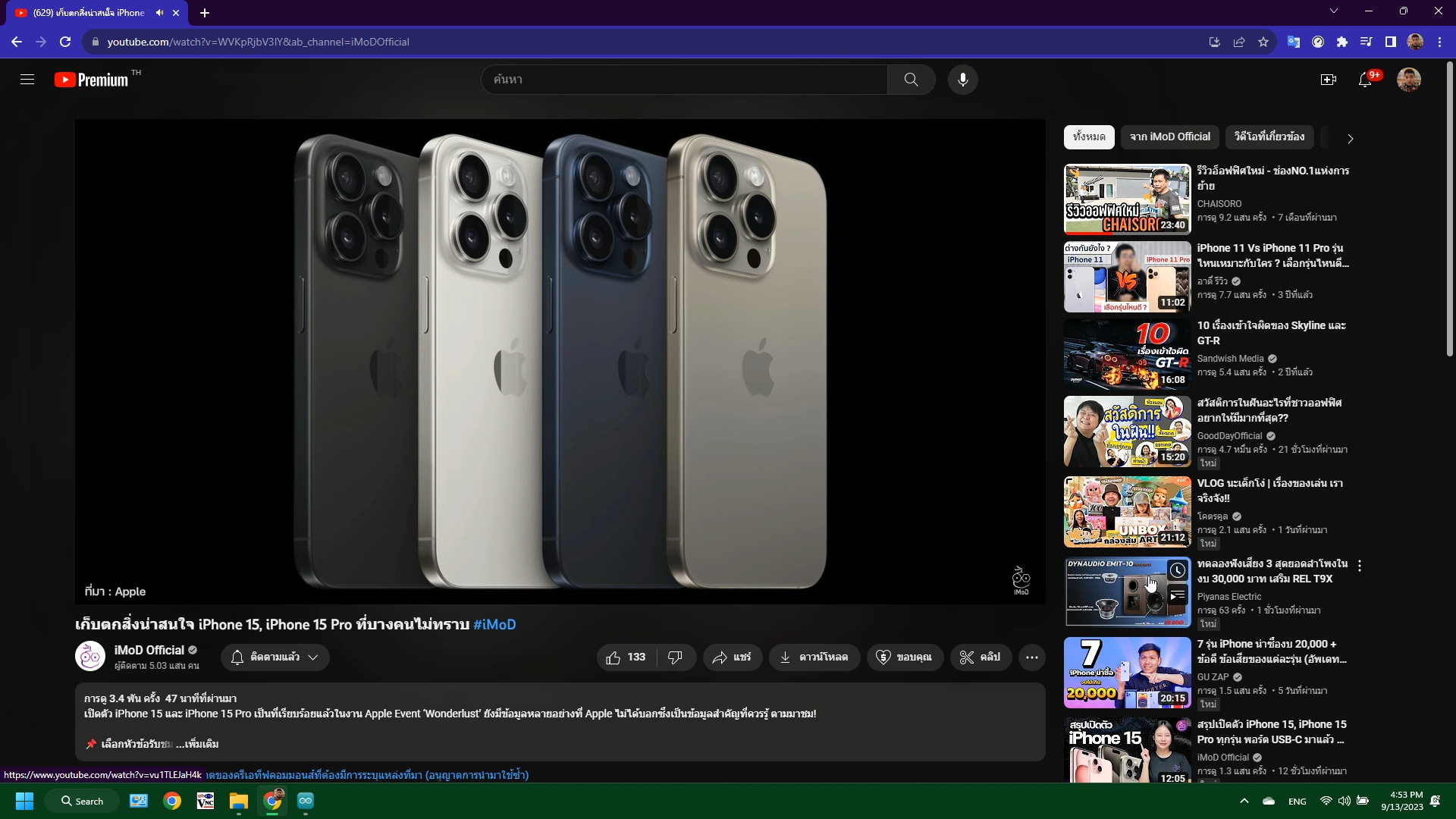Screen dimensions: 1456x819
Task: Open the #iMoD hashtag link
Action: pos(494,625)
